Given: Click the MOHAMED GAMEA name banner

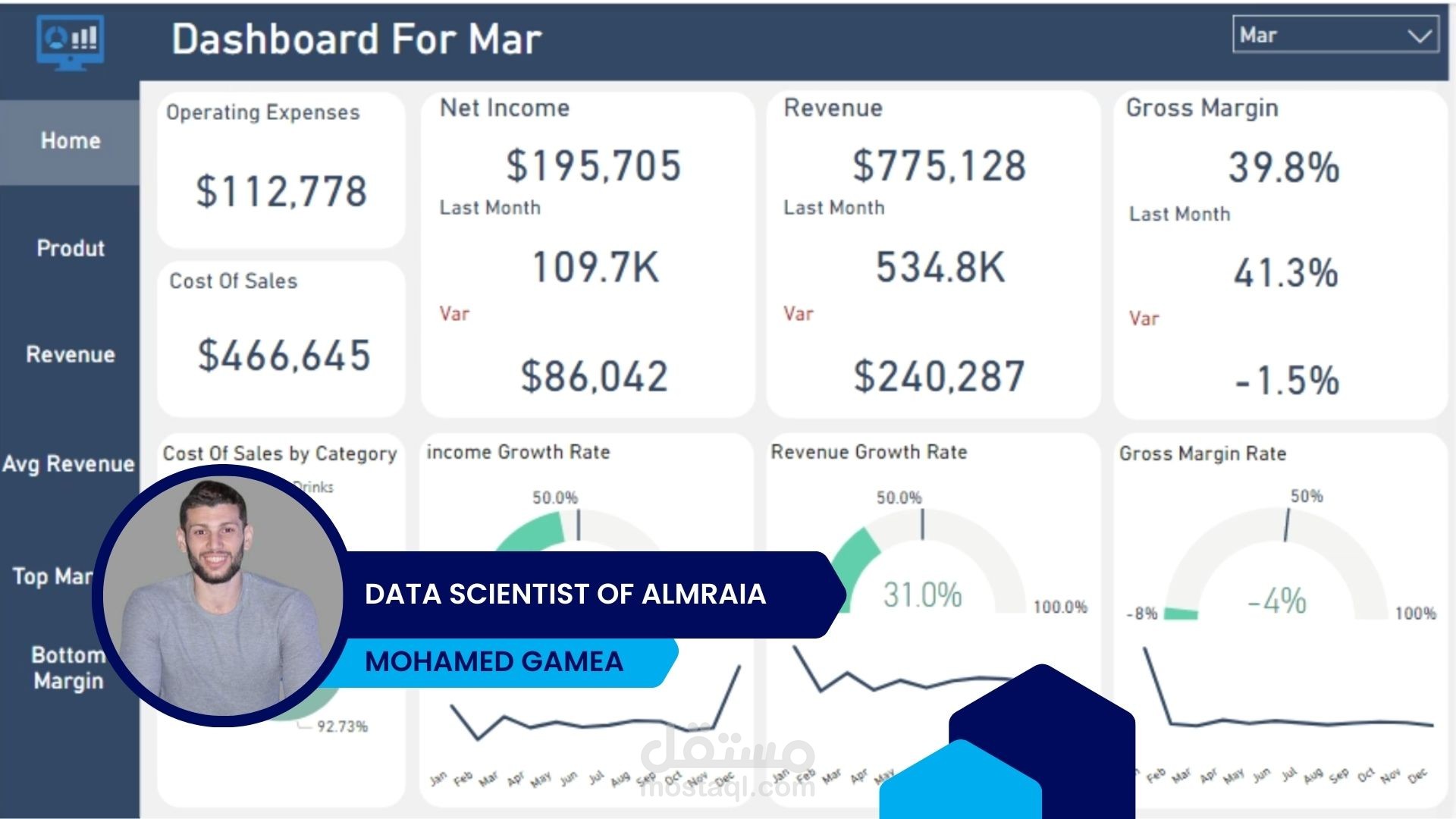Looking at the screenshot, I should [493, 661].
